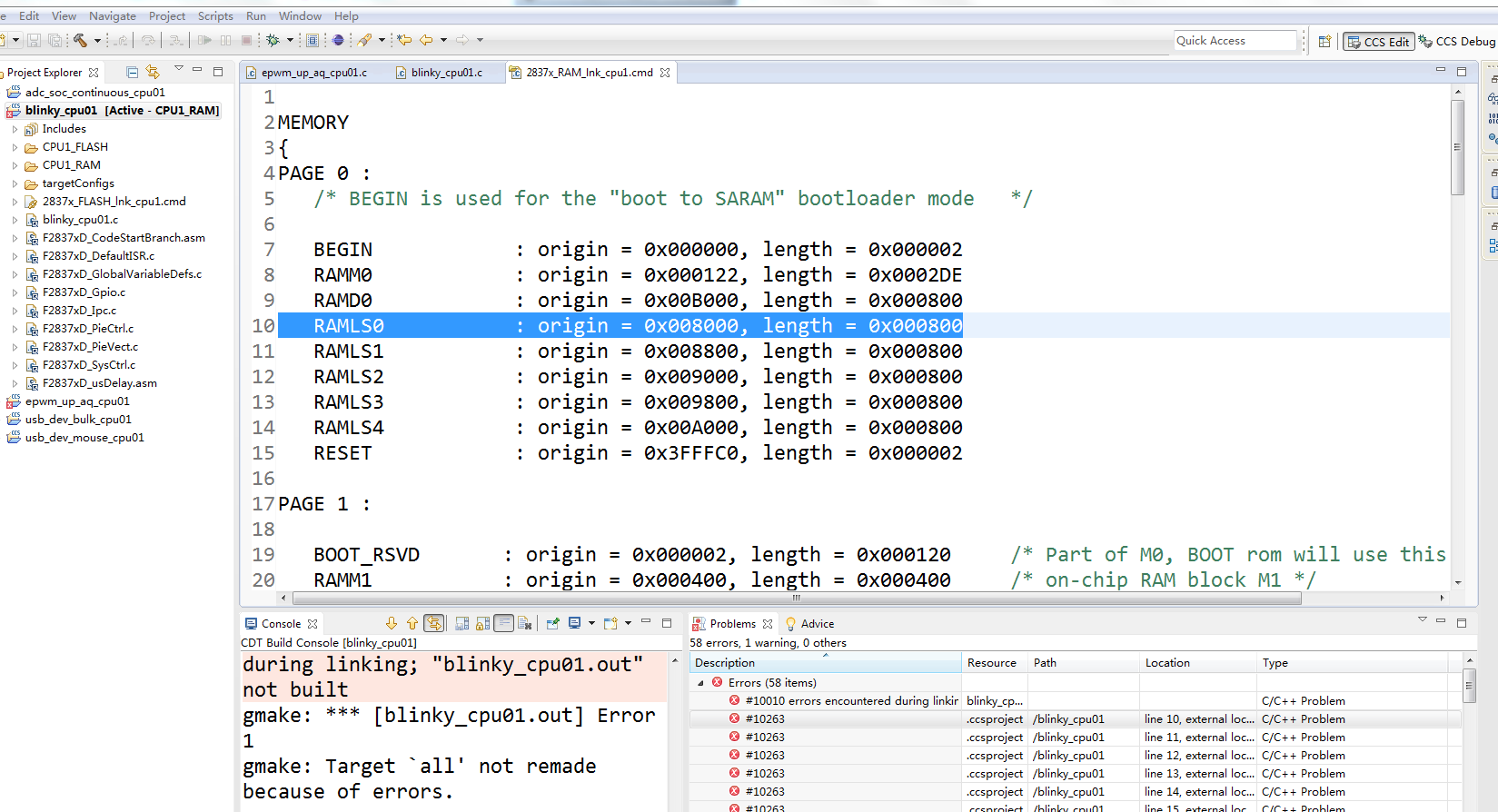Click the toolbar Resume play icon
Screen dimensions: 1498x812
(204, 40)
